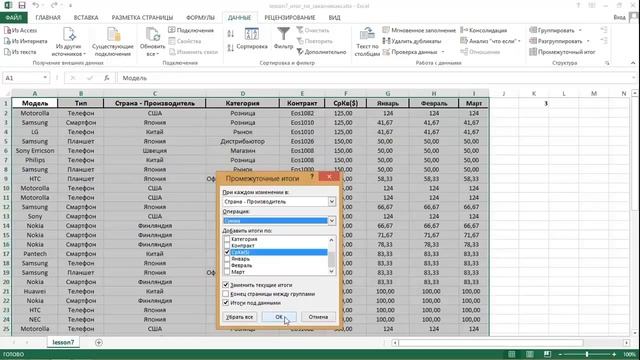Screen dimensions: 640x360
Task: Click the Убрать все button
Action: [240, 317]
